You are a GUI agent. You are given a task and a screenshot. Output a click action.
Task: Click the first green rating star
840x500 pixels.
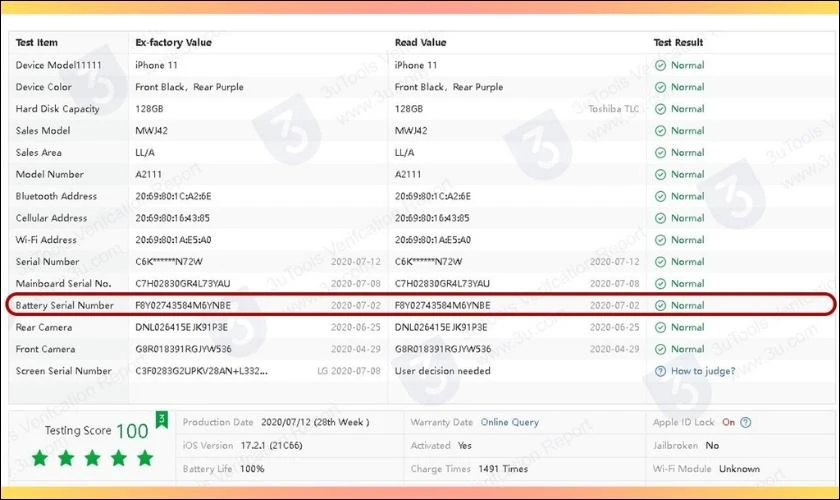tap(40, 458)
